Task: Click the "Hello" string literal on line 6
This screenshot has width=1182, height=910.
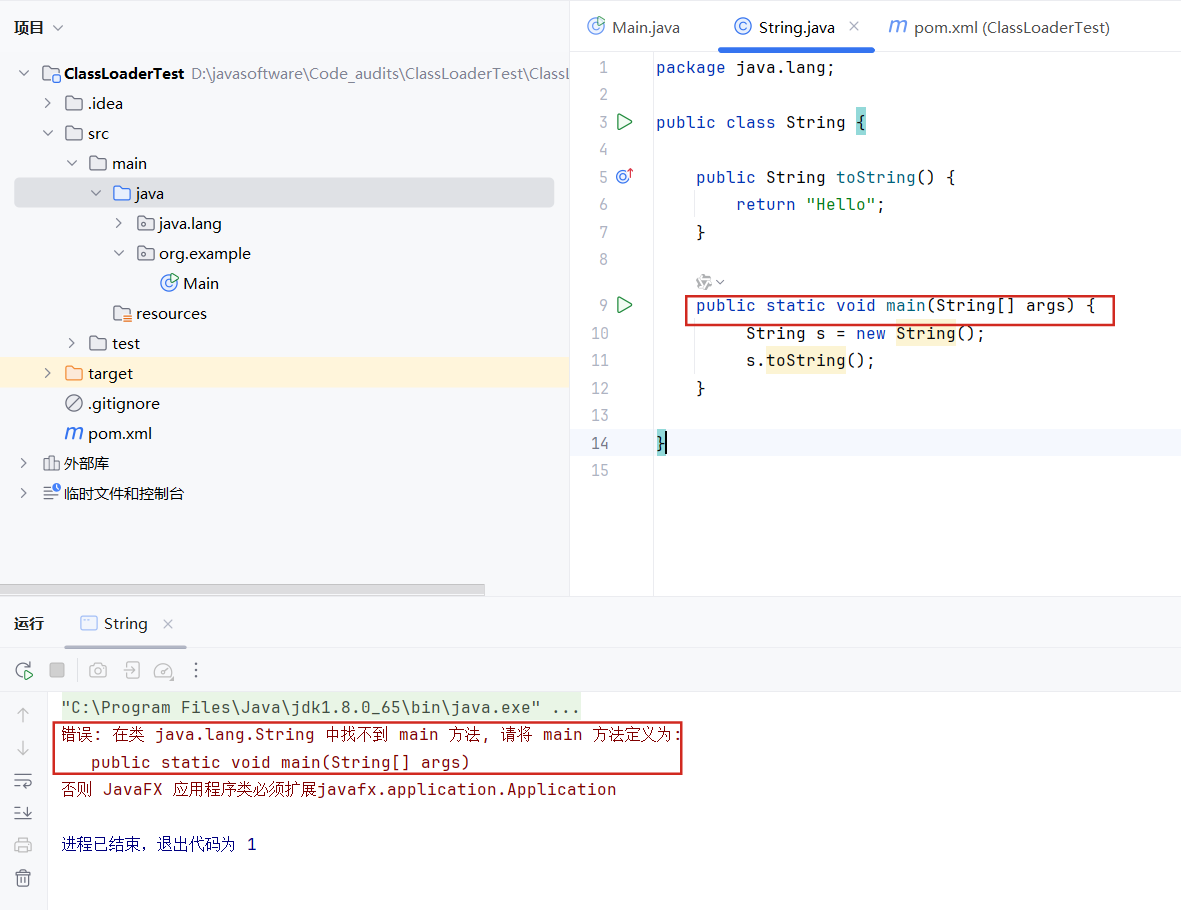Action: (841, 204)
